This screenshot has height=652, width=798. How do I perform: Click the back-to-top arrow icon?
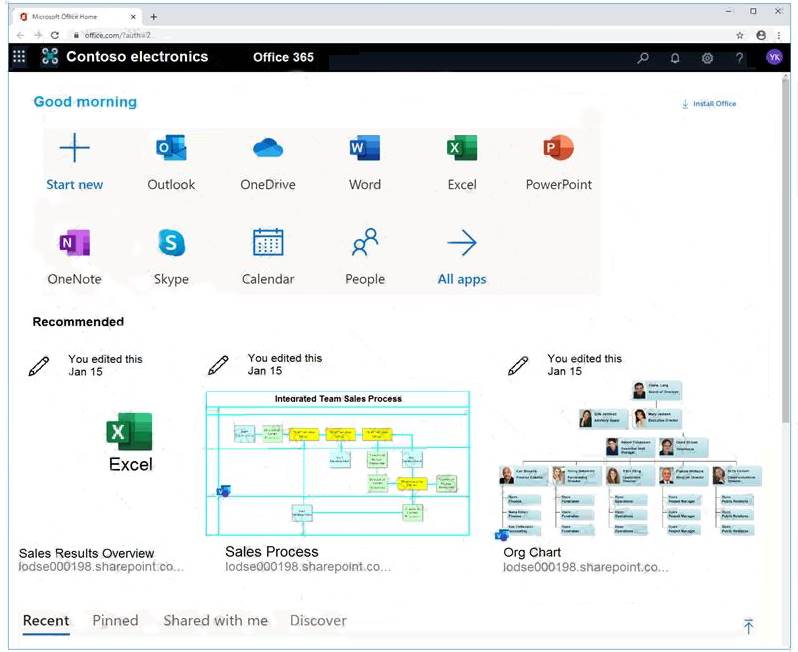tap(748, 626)
